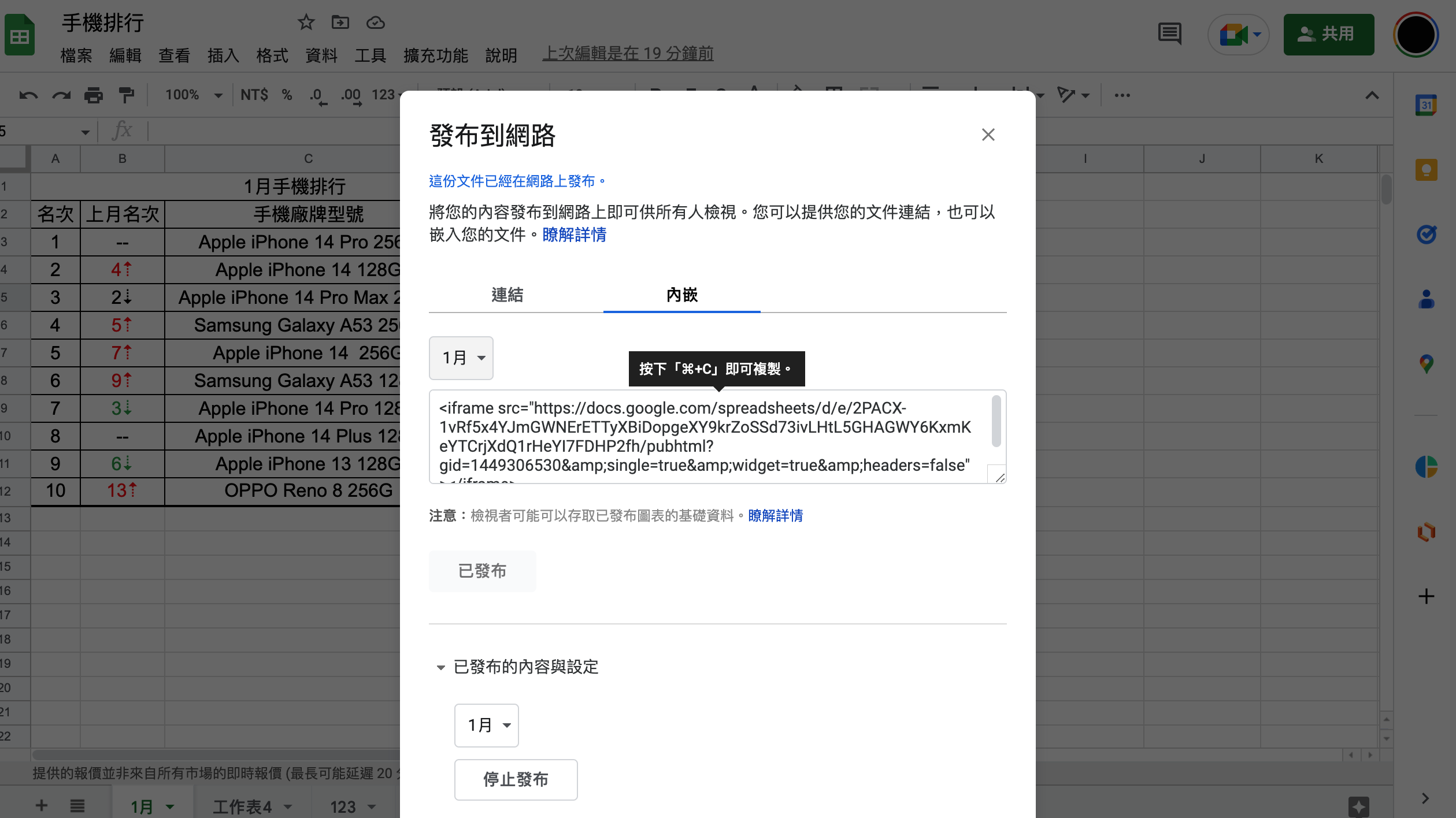Screen dimensions: 1456x818
Task: Select the paint format tool
Action: (x=126, y=95)
